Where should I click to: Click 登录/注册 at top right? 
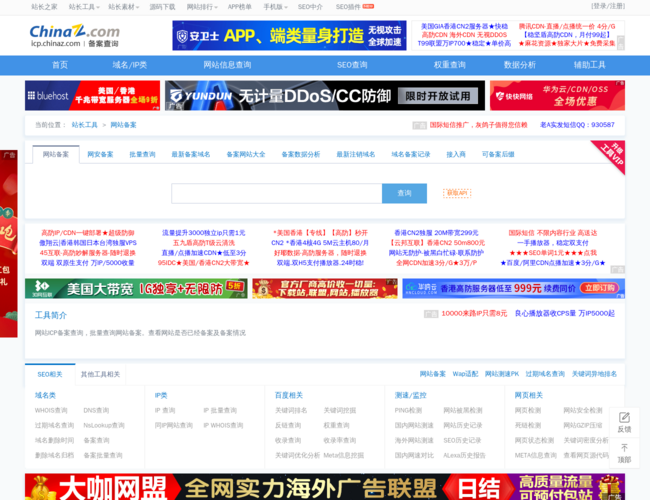pos(608,6)
